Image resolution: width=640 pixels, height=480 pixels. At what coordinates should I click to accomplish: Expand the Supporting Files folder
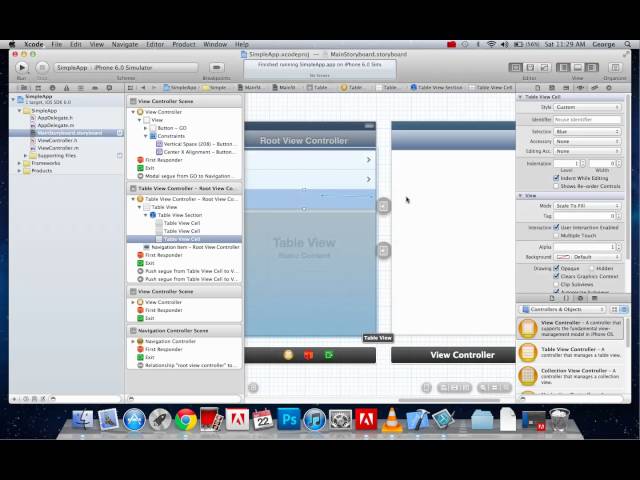point(26,156)
